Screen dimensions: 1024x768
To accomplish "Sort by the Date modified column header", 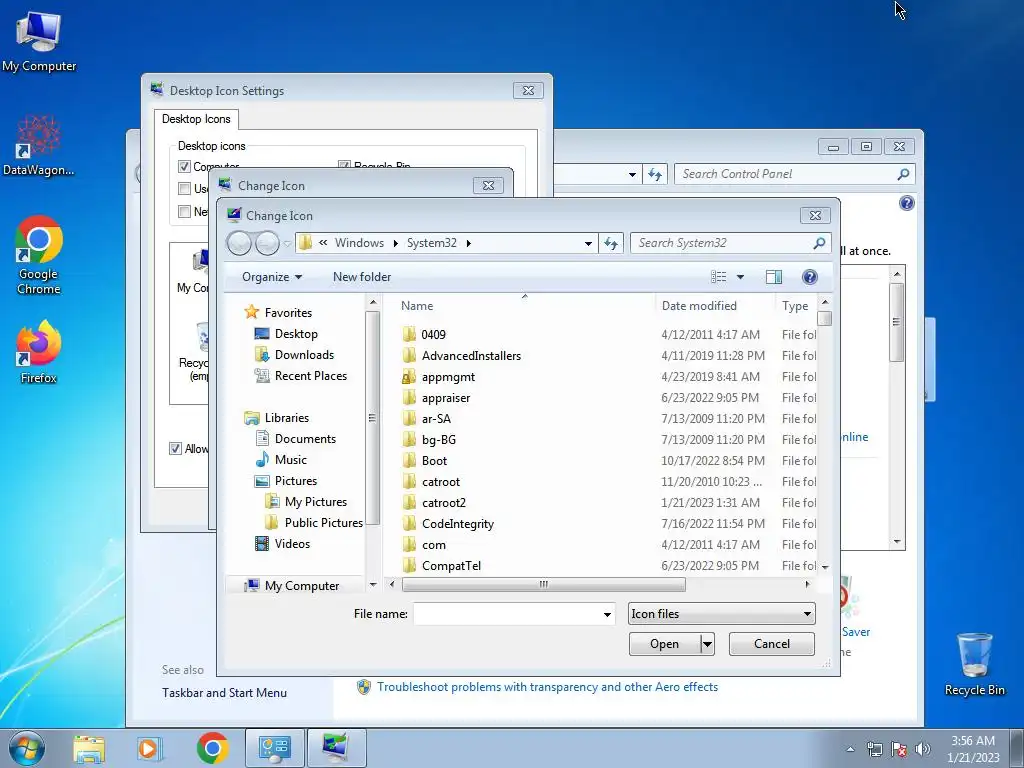I will click(699, 306).
